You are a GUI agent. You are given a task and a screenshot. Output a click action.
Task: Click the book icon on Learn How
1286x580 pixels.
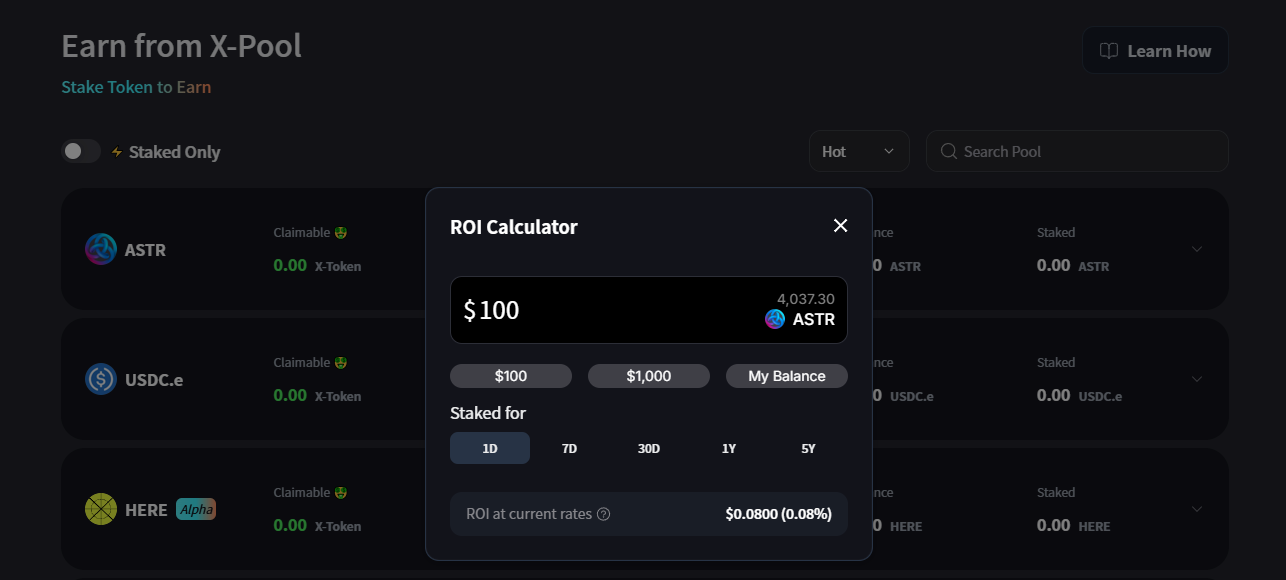click(x=1108, y=51)
